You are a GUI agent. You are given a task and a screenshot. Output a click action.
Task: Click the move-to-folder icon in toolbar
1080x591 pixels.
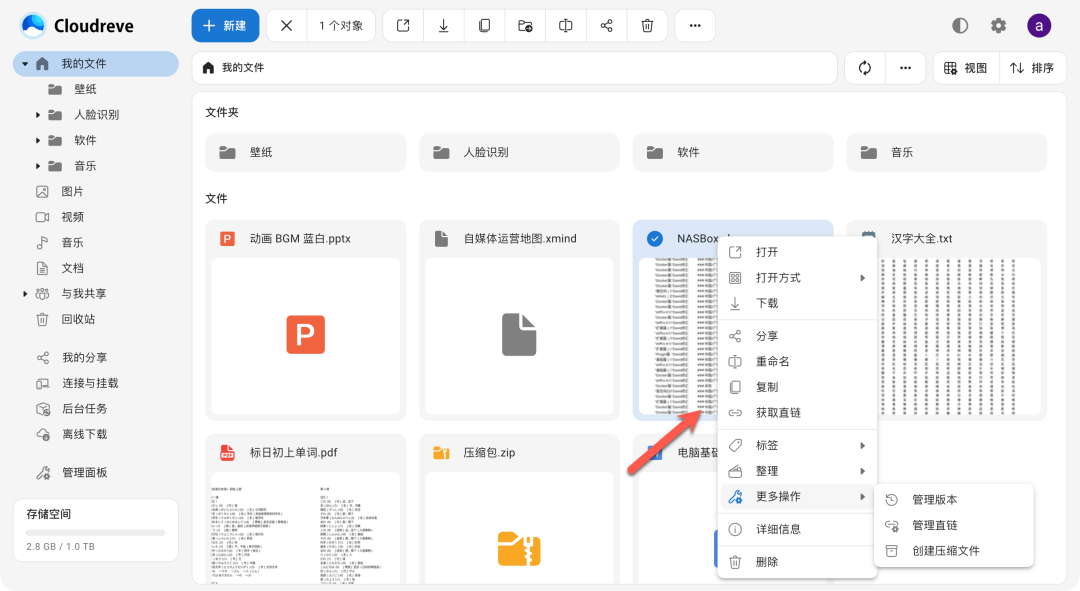pos(525,26)
